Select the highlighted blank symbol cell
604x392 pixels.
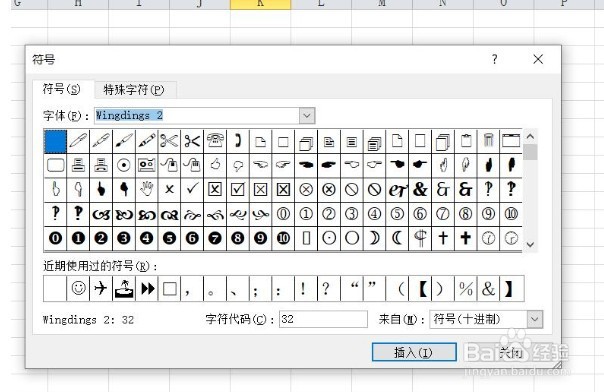[55, 141]
